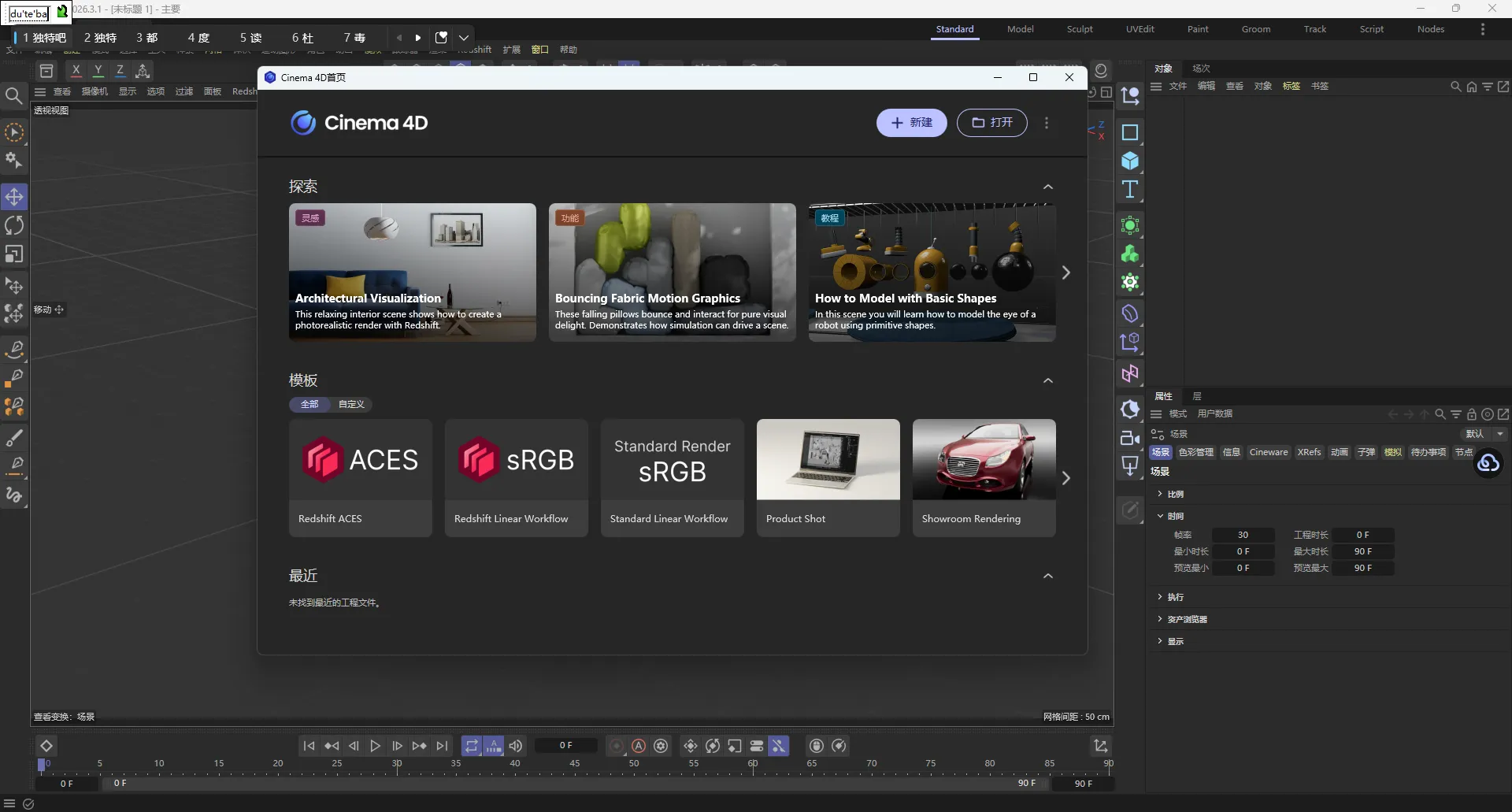This screenshot has width=1512, height=812.
Task: Expand the 比例 section in Attributes
Action: 1160,494
